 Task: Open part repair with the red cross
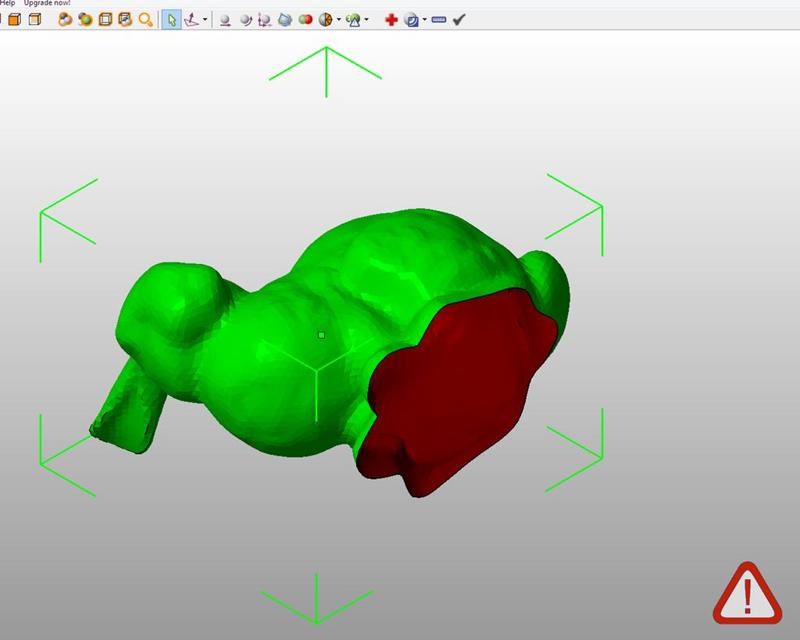391,20
